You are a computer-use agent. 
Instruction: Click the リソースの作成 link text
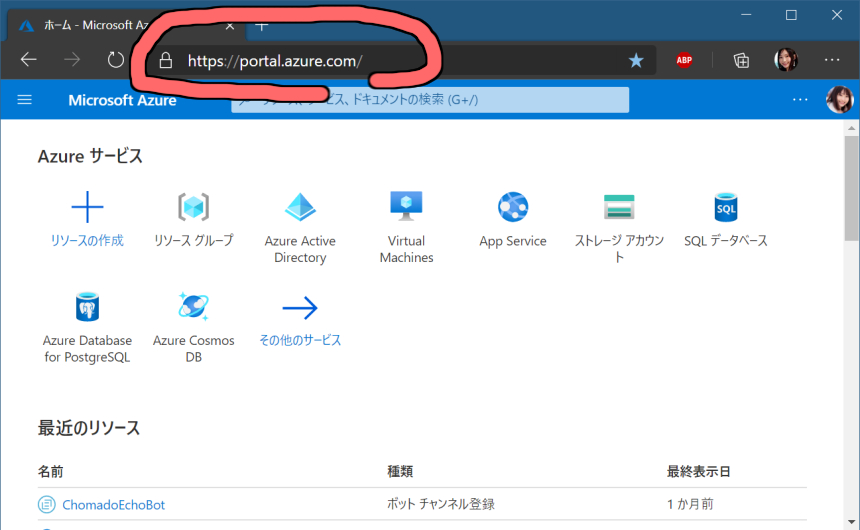pyautogui.click(x=87, y=240)
